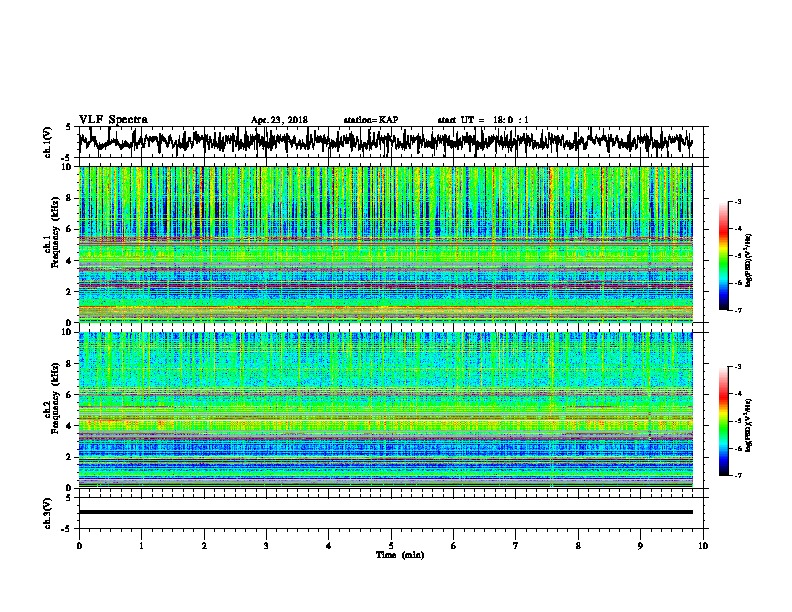Click the ch.2 colorbar label "log(PSD)(V²/Hz)"
The height and width of the screenshot is (612, 792).
[x=748, y=425]
